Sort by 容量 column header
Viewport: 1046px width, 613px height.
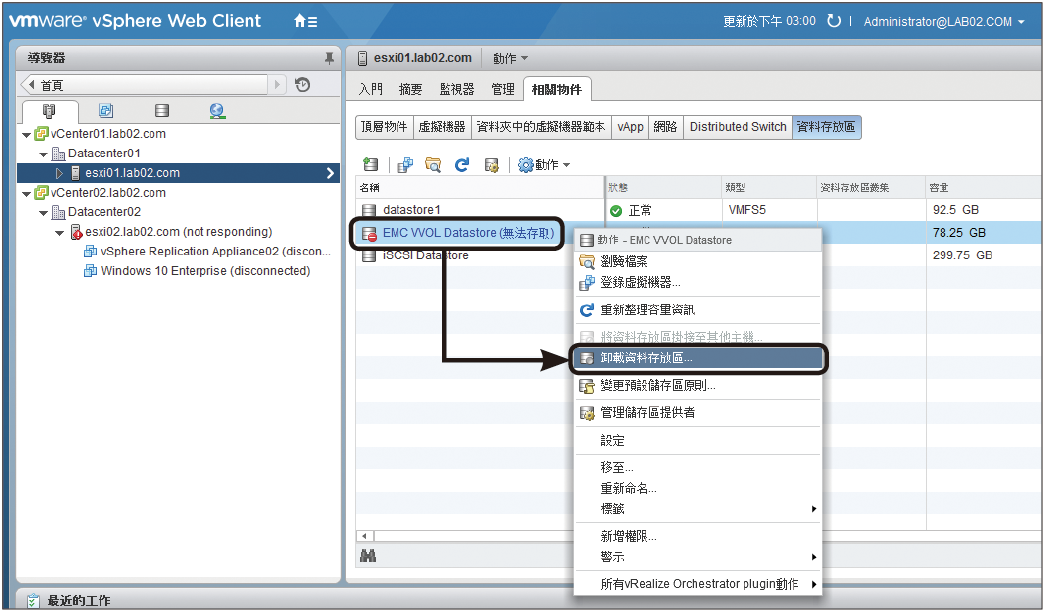(982, 187)
